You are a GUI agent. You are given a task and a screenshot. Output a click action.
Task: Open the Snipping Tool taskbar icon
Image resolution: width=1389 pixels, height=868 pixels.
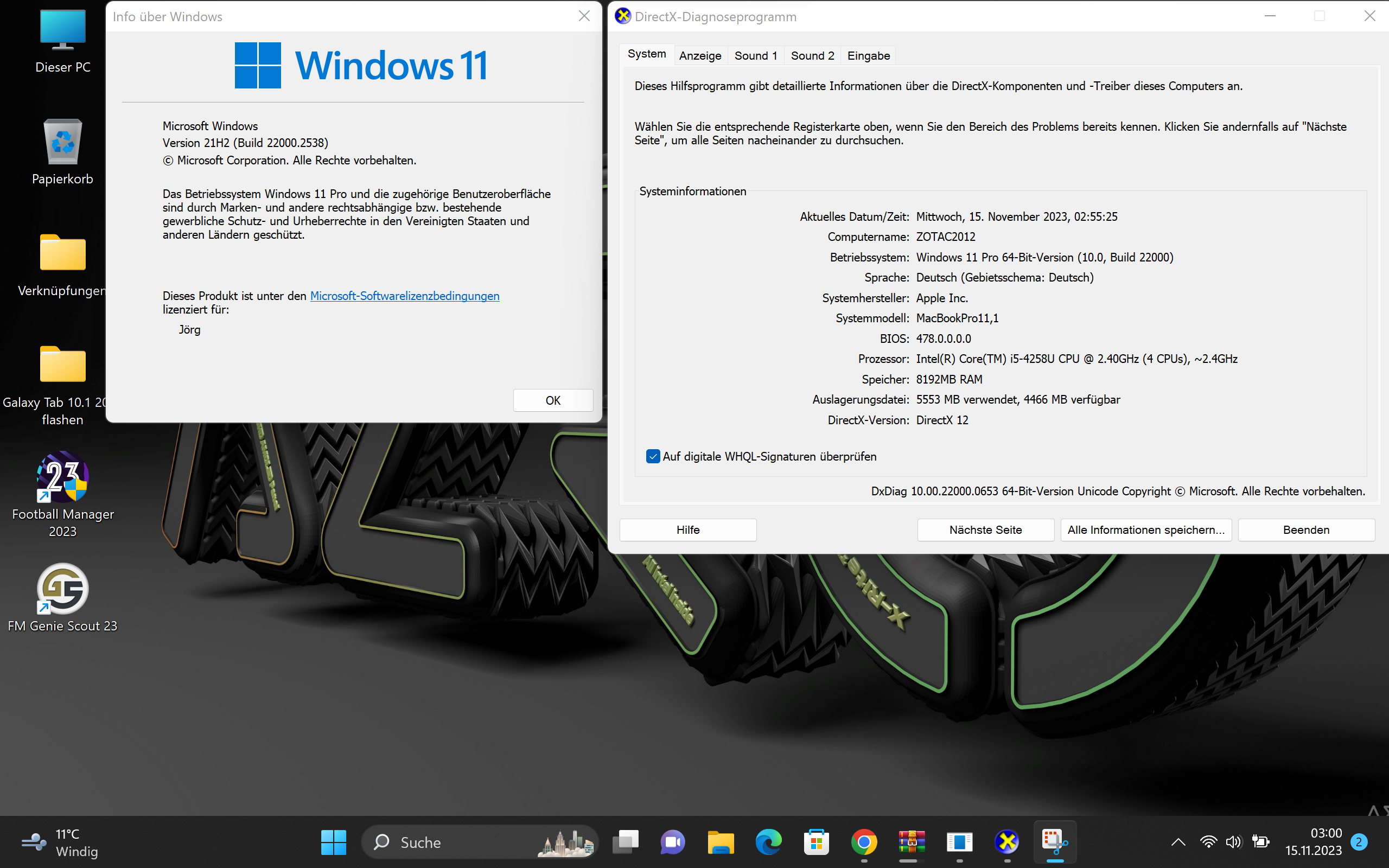[x=1054, y=841]
